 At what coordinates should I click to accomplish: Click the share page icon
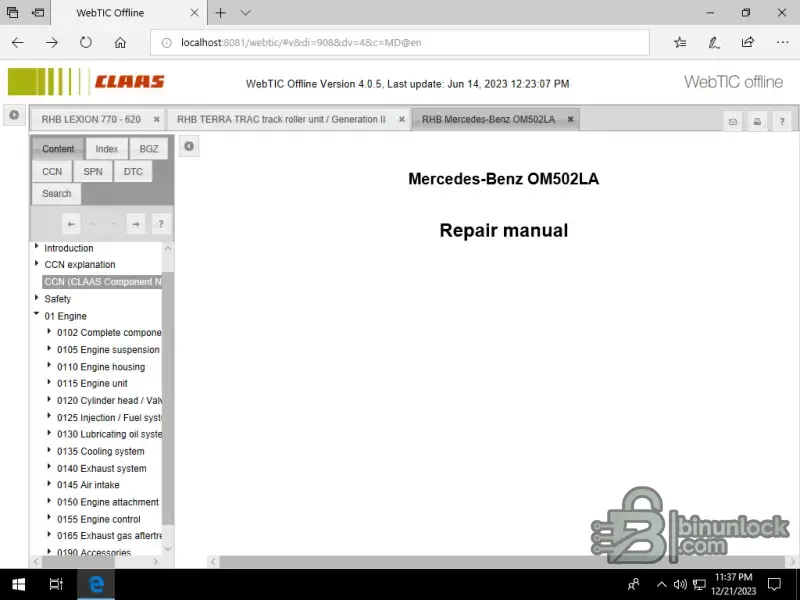tap(748, 43)
